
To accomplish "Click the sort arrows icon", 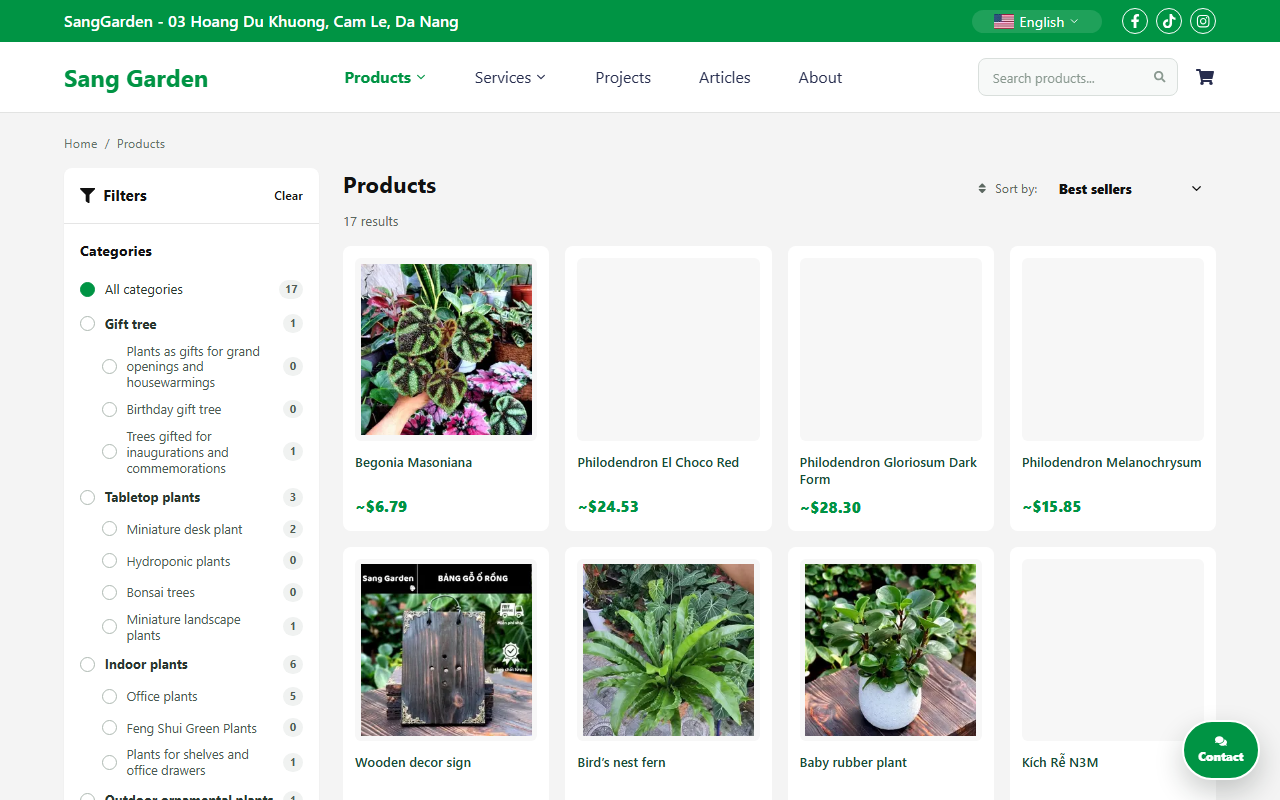I will click(982, 189).
